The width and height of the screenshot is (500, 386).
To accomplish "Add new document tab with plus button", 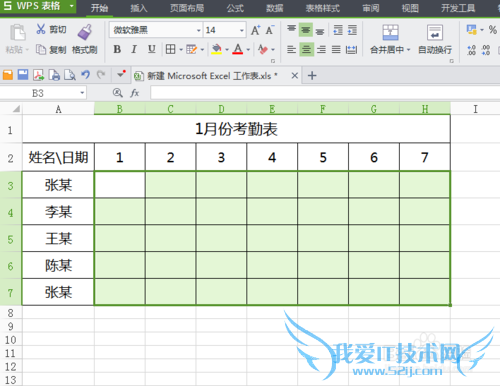I will click(312, 76).
